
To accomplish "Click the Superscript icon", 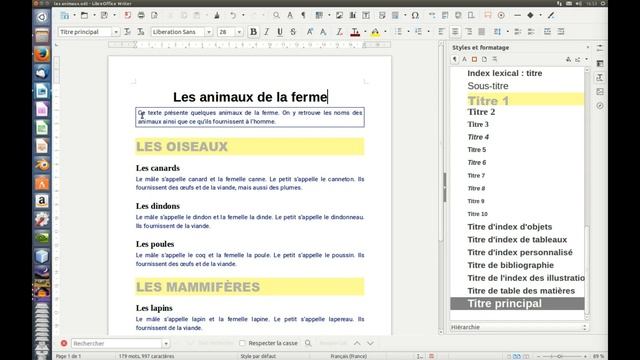I will click(x=310, y=32).
